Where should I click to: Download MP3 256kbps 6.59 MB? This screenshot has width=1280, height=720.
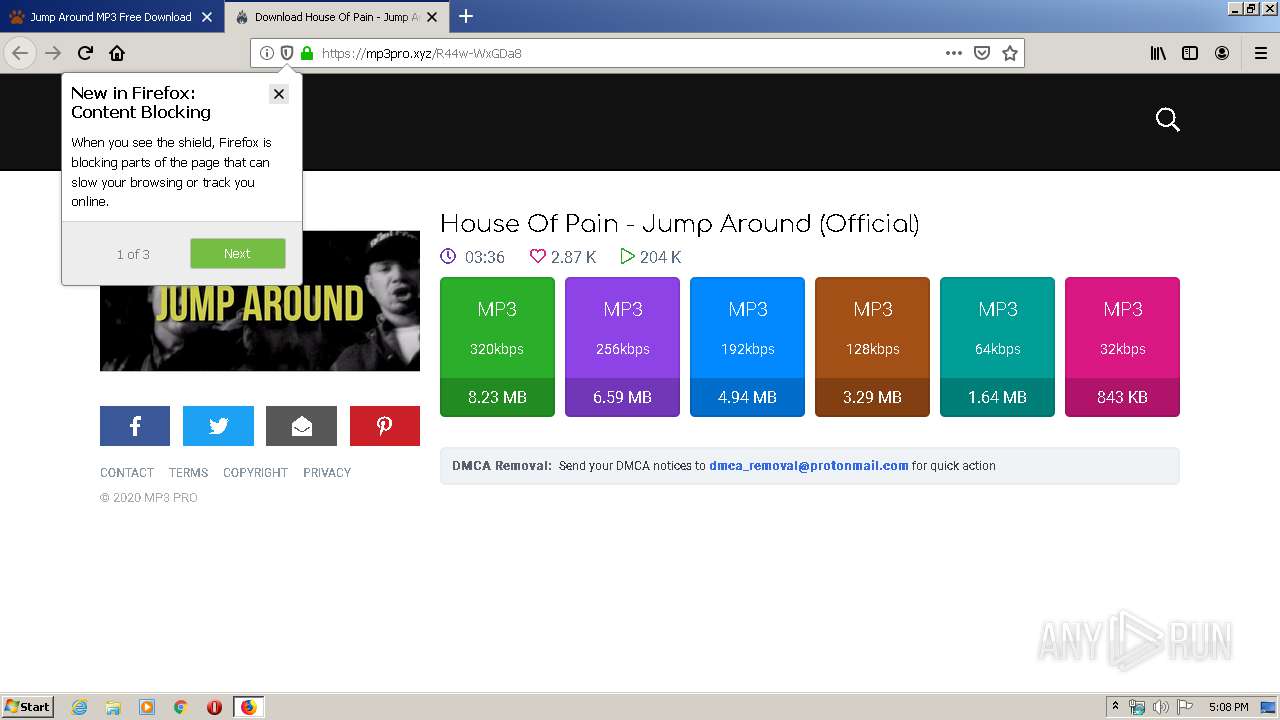pos(622,347)
